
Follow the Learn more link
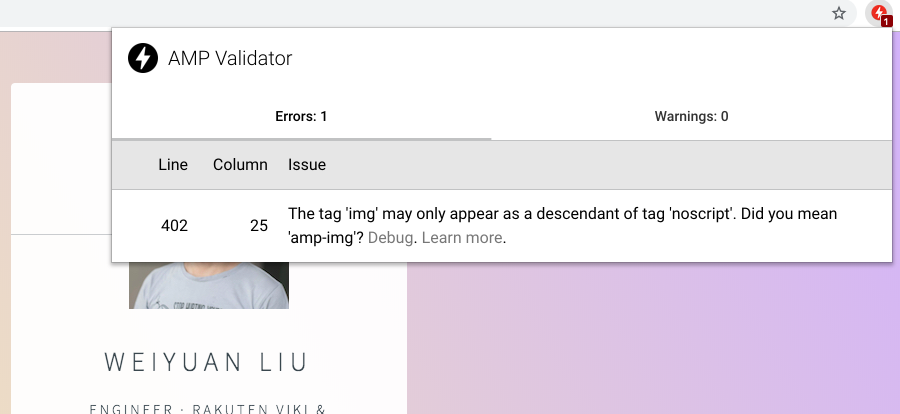(x=461, y=238)
